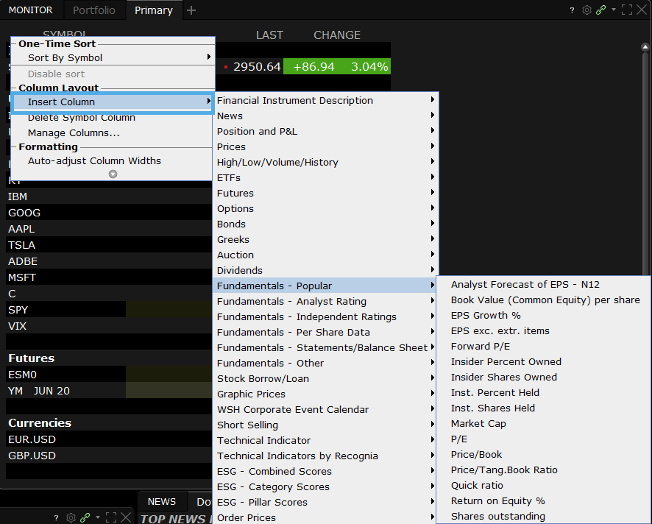This screenshot has width=652, height=524.
Task: Click the gear icon in the bottom panel
Action: tap(71, 517)
